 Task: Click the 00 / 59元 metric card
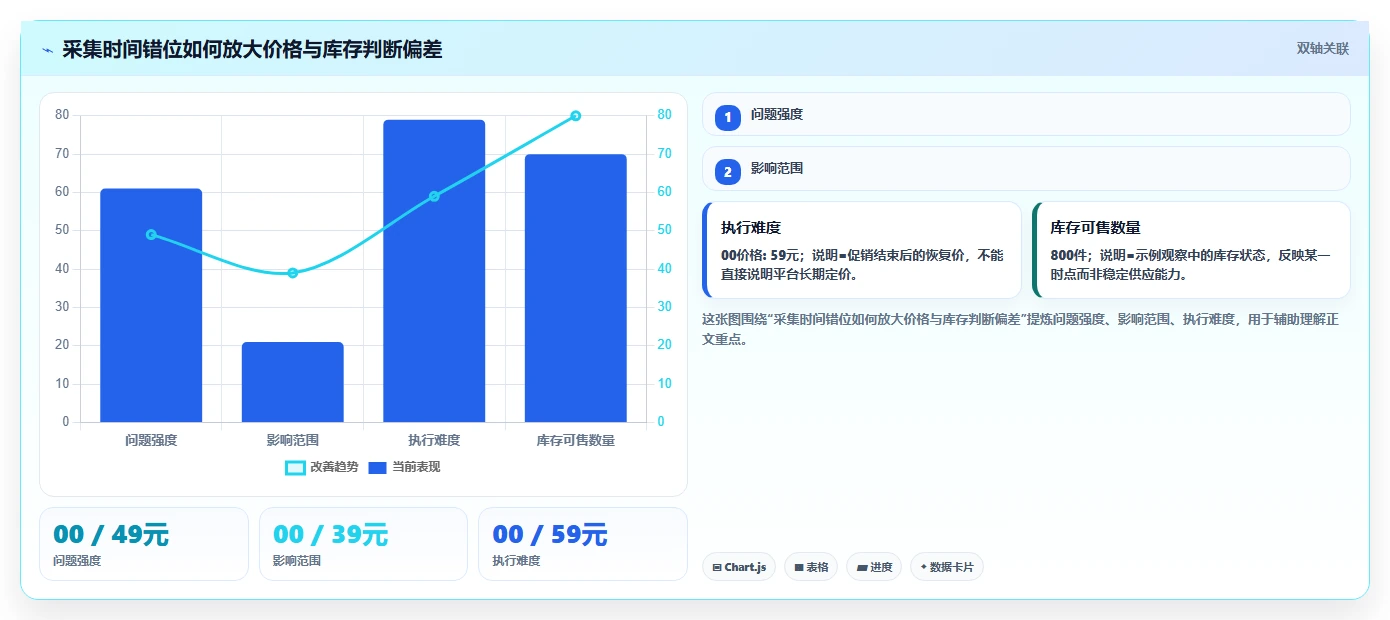click(583, 544)
